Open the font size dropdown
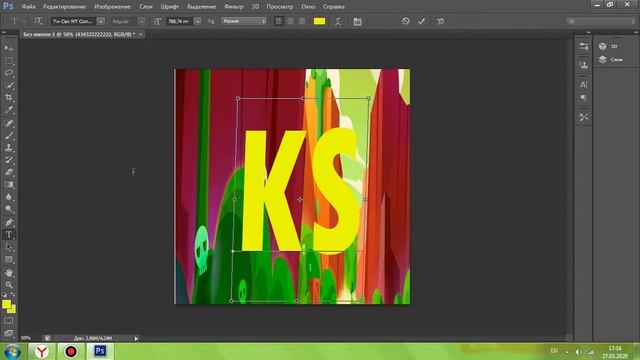640x360 pixels. pyautogui.click(x=198, y=21)
